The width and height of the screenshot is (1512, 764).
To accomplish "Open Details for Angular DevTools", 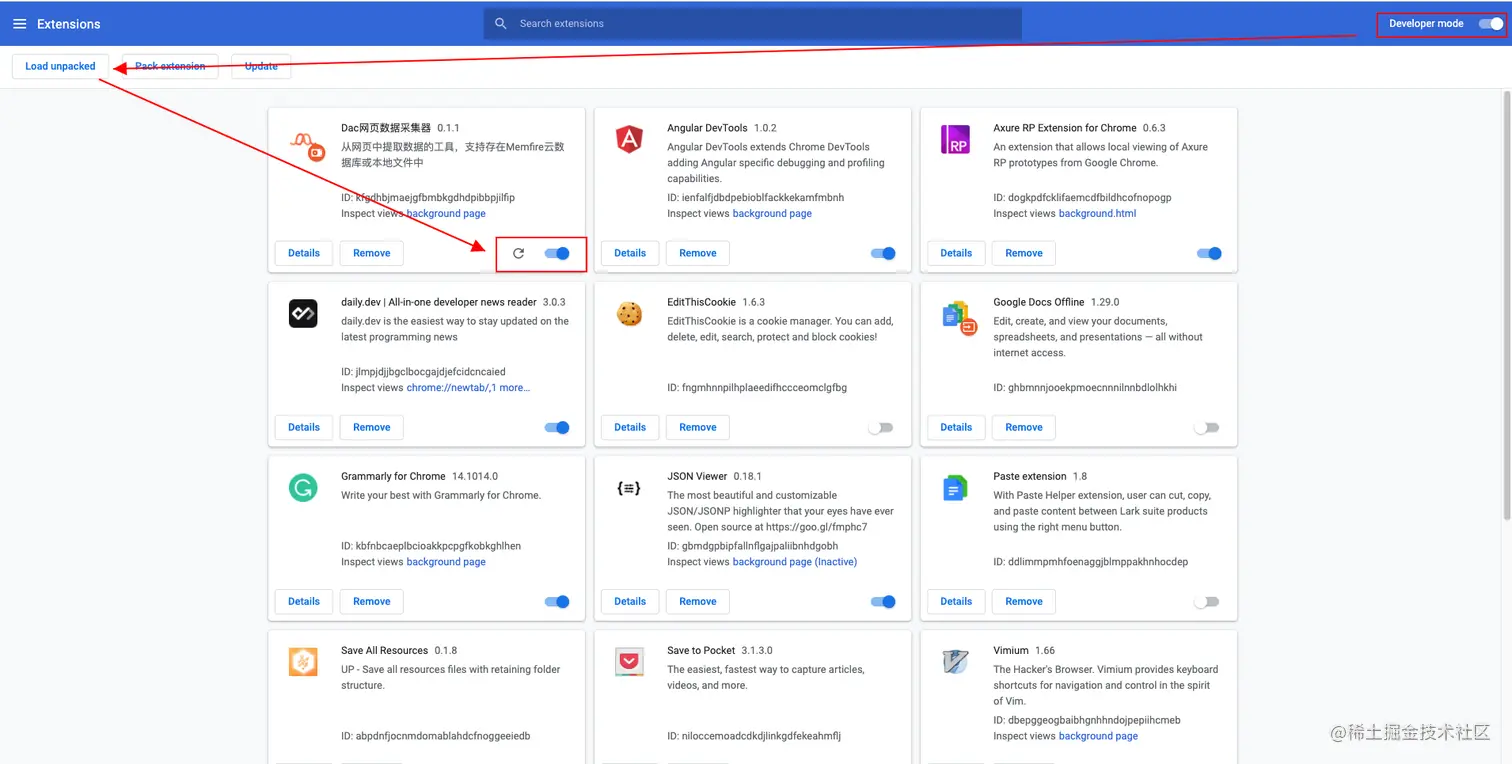I will pos(630,253).
